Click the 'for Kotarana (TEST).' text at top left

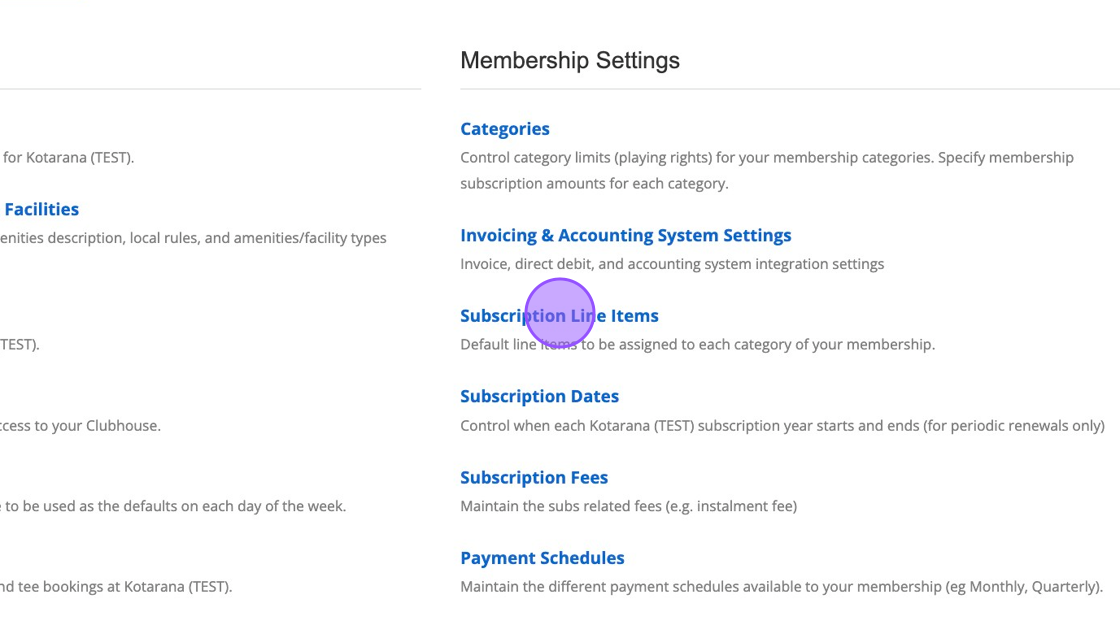click(x=68, y=158)
